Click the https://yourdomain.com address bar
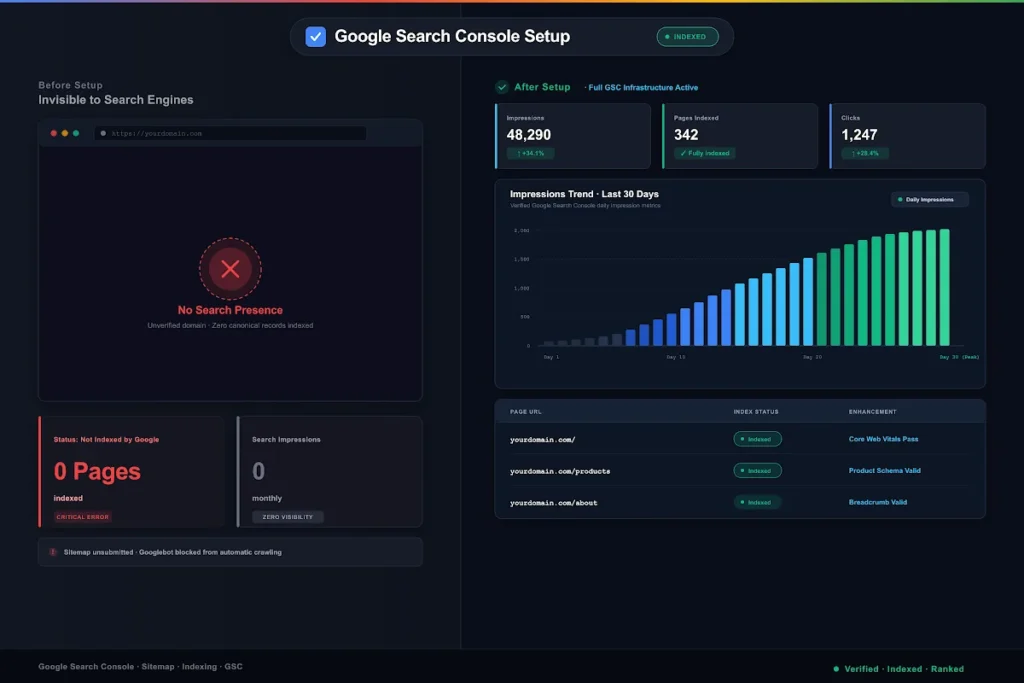Screen dimensions: 1024x683 coord(230,133)
